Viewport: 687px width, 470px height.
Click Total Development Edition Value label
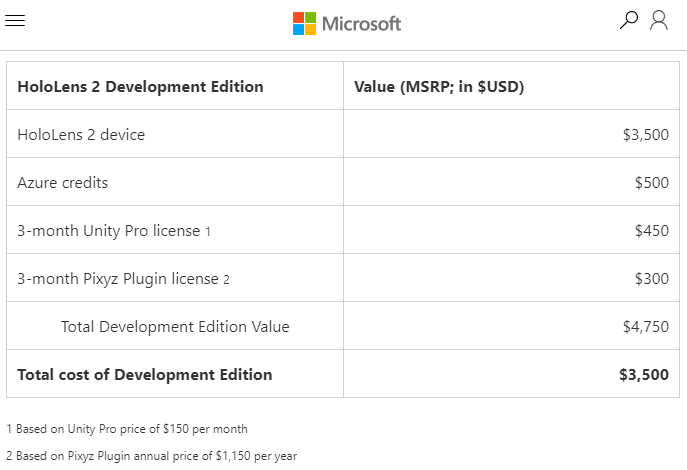coord(175,326)
